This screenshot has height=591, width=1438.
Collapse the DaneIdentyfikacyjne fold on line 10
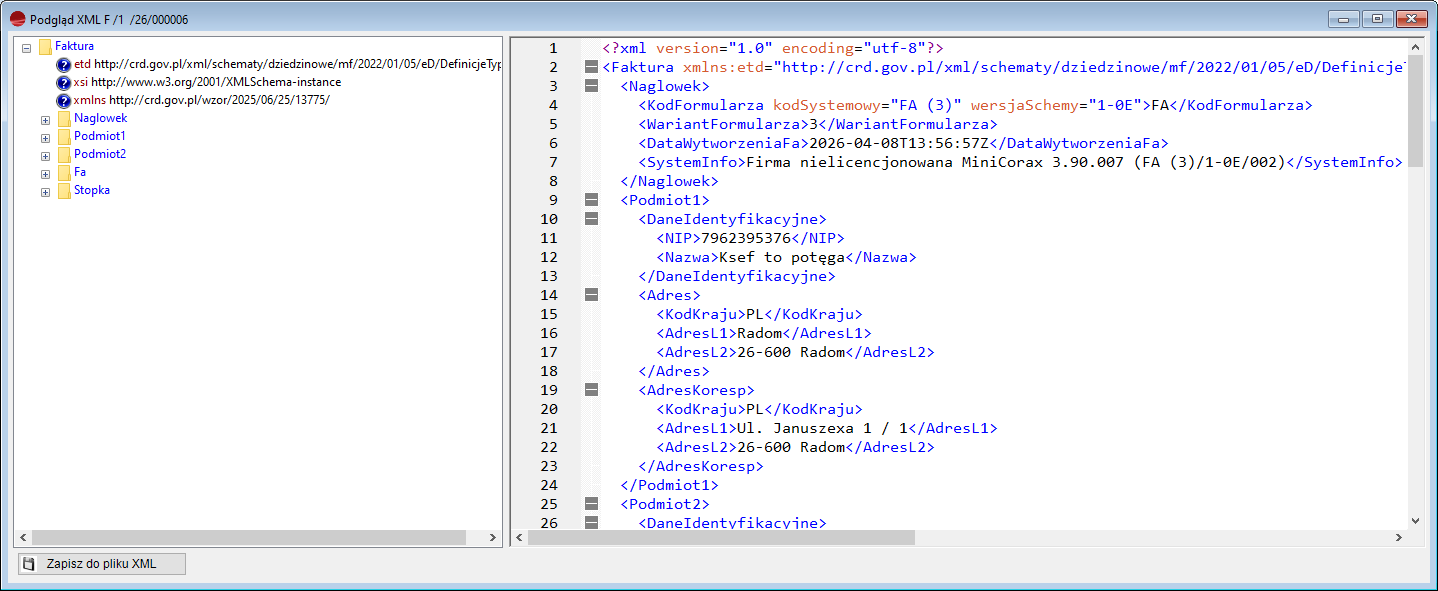point(590,219)
